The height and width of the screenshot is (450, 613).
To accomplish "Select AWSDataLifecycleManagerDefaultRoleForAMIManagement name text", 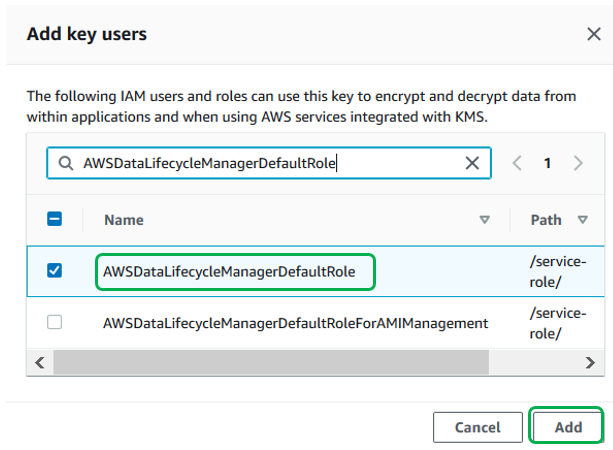I will [296, 323].
